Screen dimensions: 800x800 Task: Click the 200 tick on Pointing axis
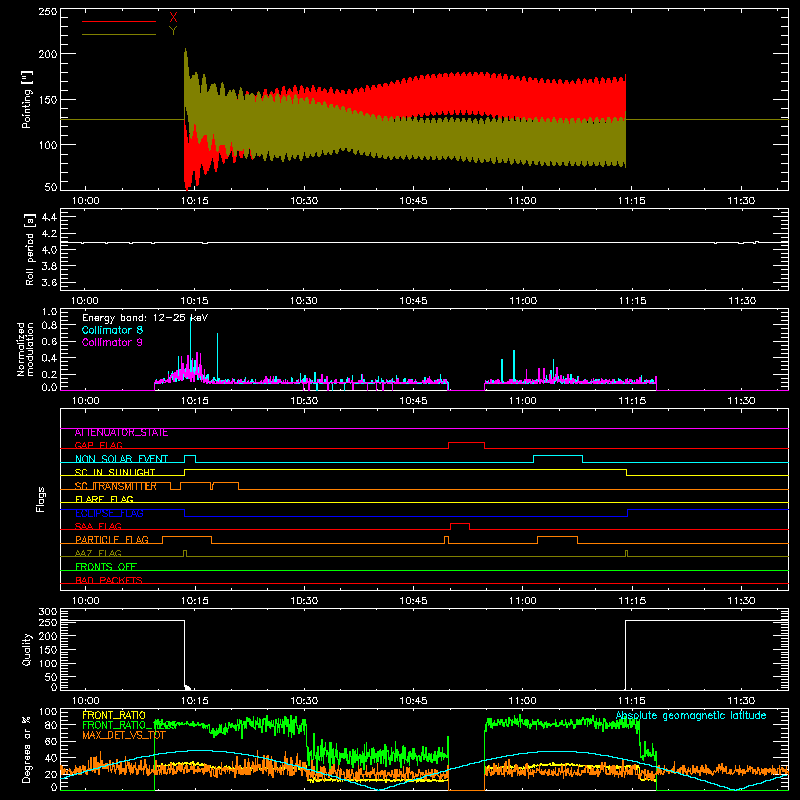point(47,54)
